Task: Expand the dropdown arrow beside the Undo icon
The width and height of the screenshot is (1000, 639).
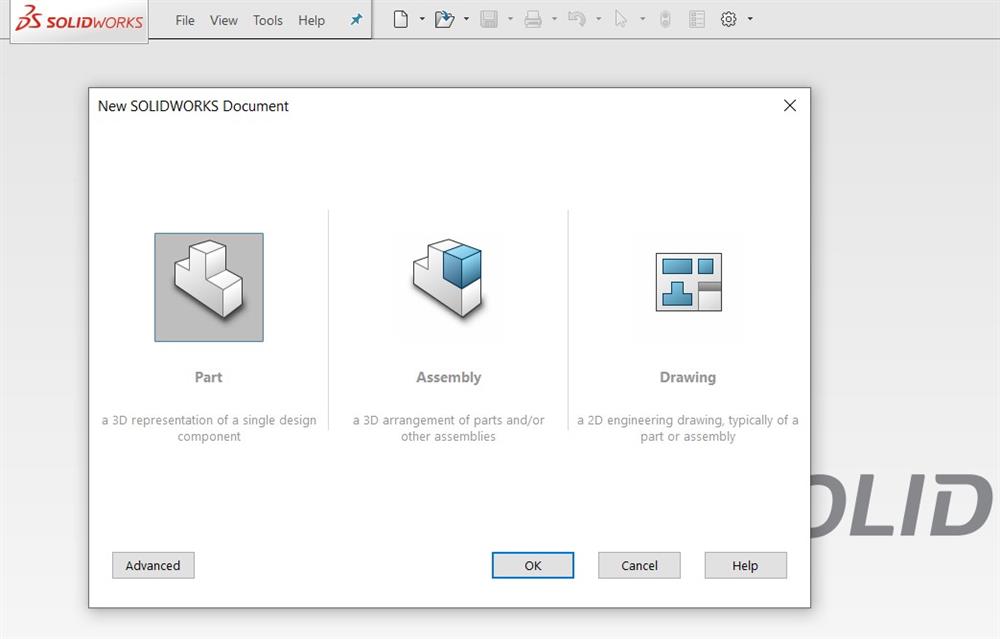Action: (x=598, y=19)
